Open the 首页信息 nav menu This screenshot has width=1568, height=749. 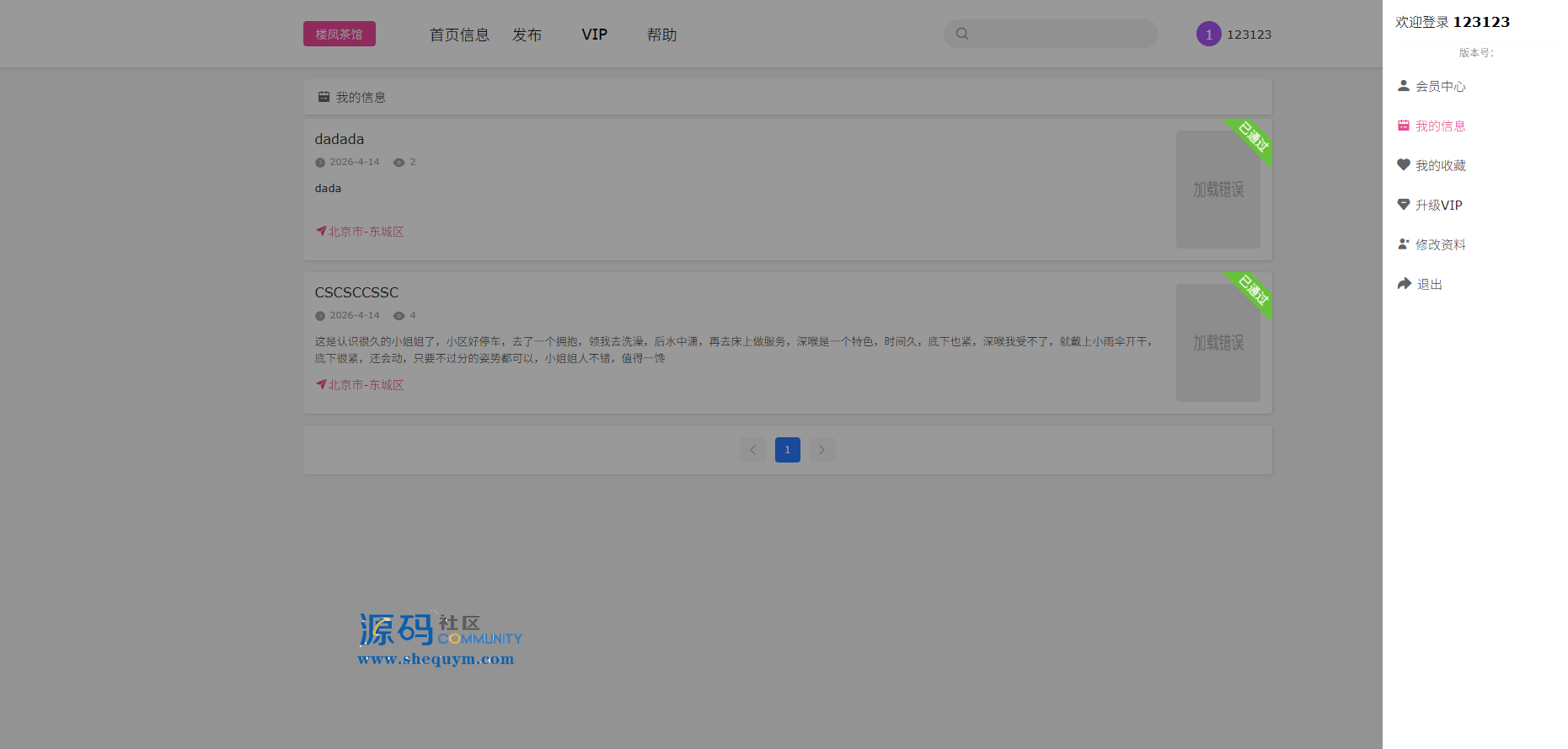[459, 35]
